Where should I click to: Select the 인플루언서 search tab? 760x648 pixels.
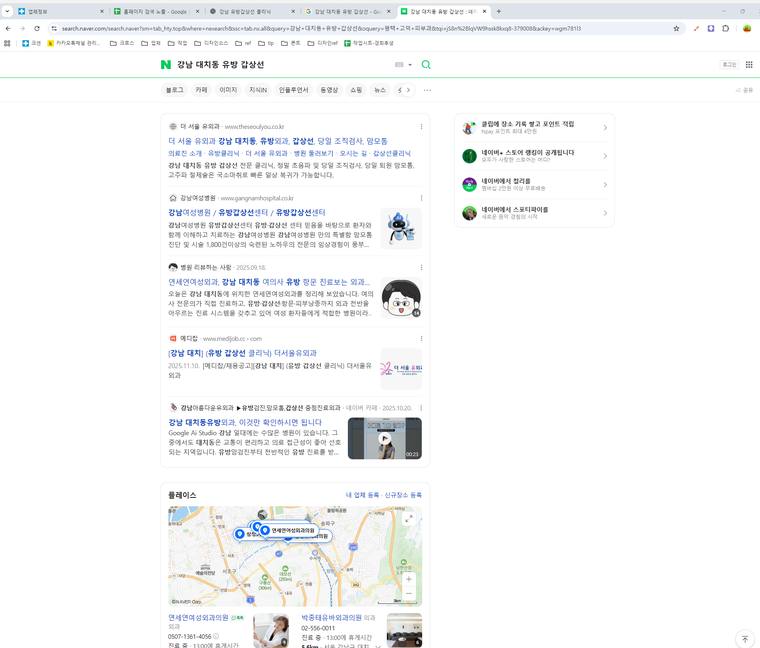(x=293, y=90)
